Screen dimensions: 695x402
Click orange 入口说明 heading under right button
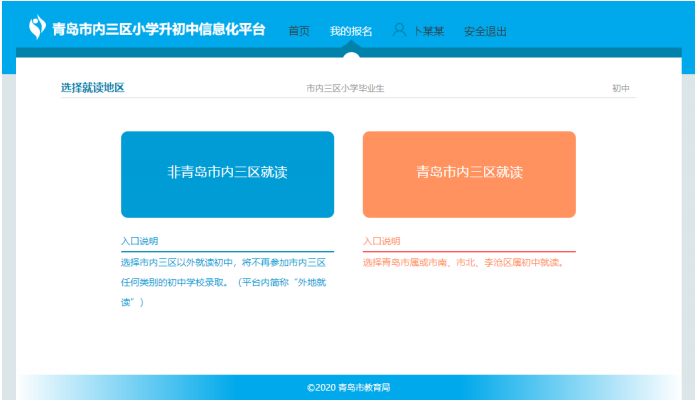click(381, 242)
